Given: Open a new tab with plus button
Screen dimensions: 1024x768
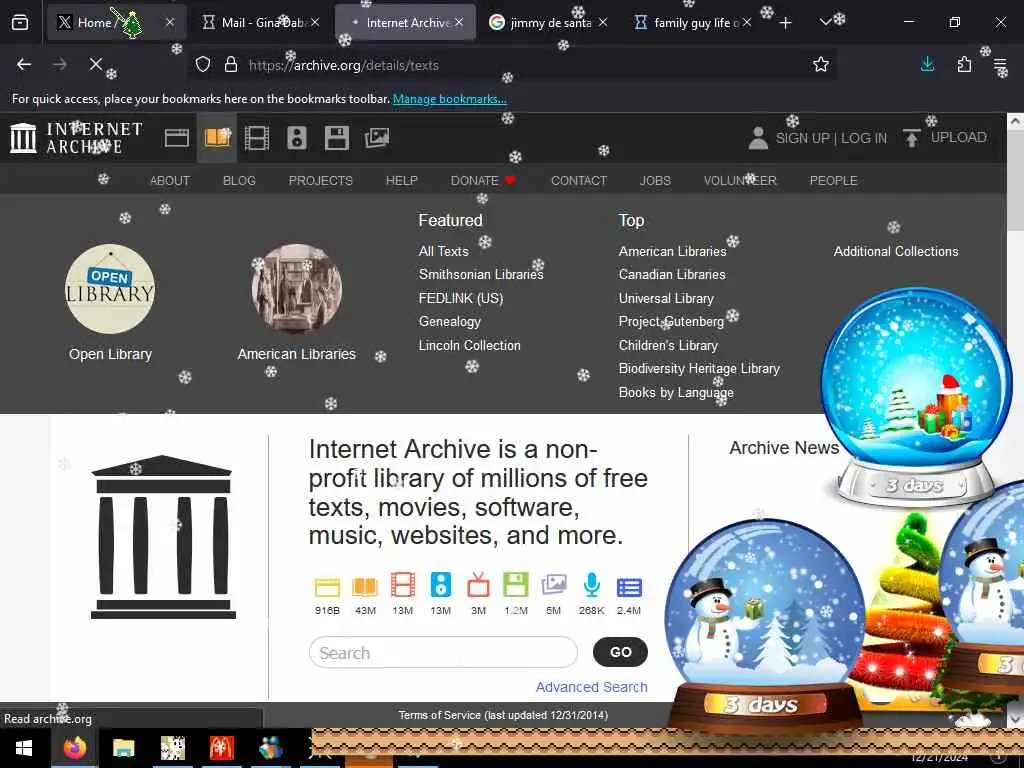Looking at the screenshot, I should click(786, 23).
